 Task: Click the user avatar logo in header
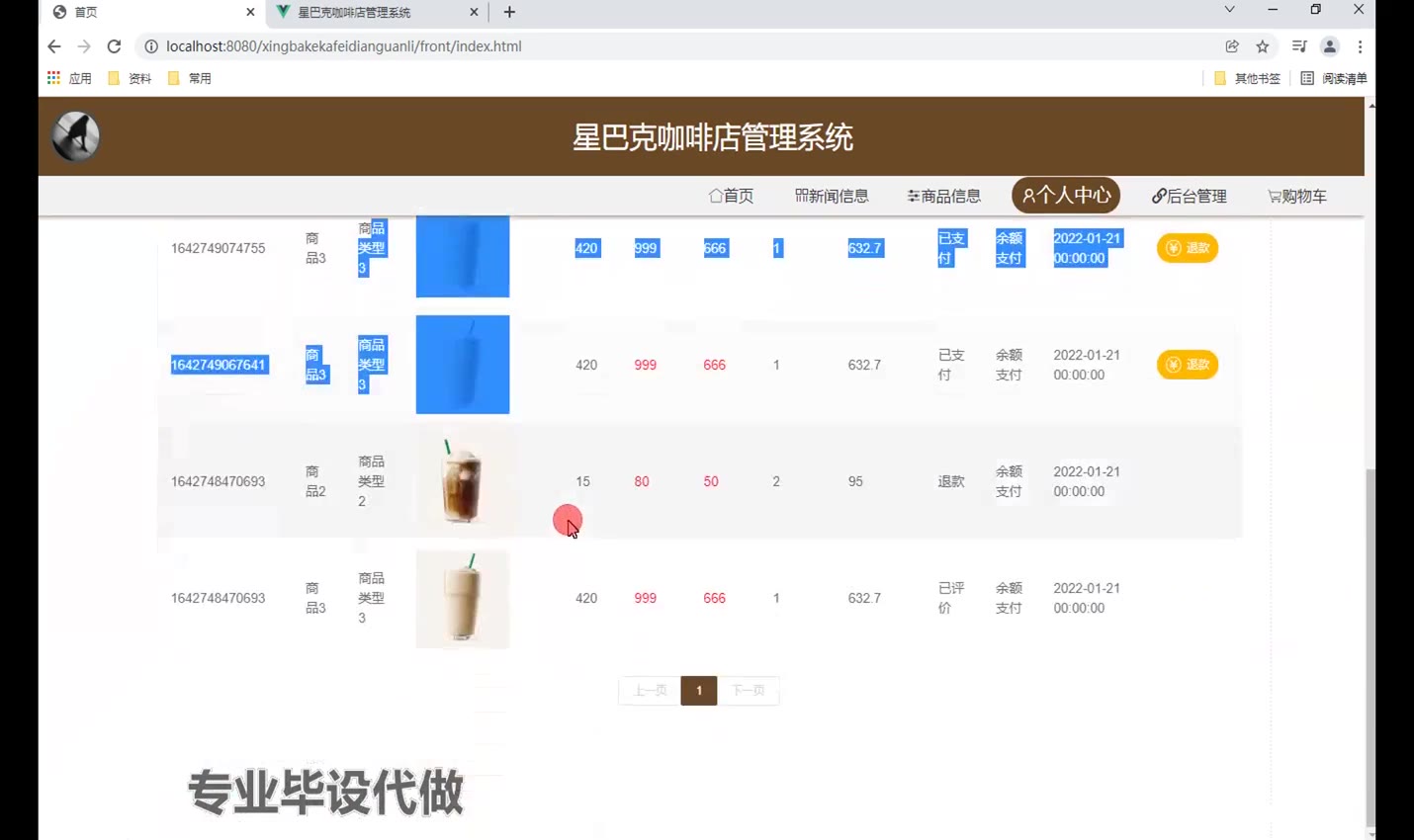tap(76, 136)
